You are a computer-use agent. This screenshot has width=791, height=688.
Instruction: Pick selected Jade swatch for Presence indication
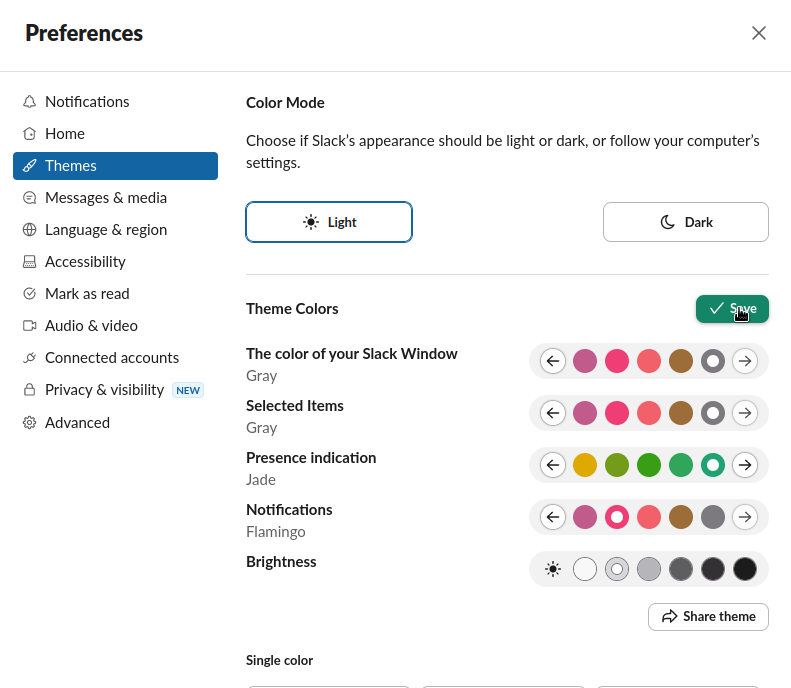click(x=713, y=465)
